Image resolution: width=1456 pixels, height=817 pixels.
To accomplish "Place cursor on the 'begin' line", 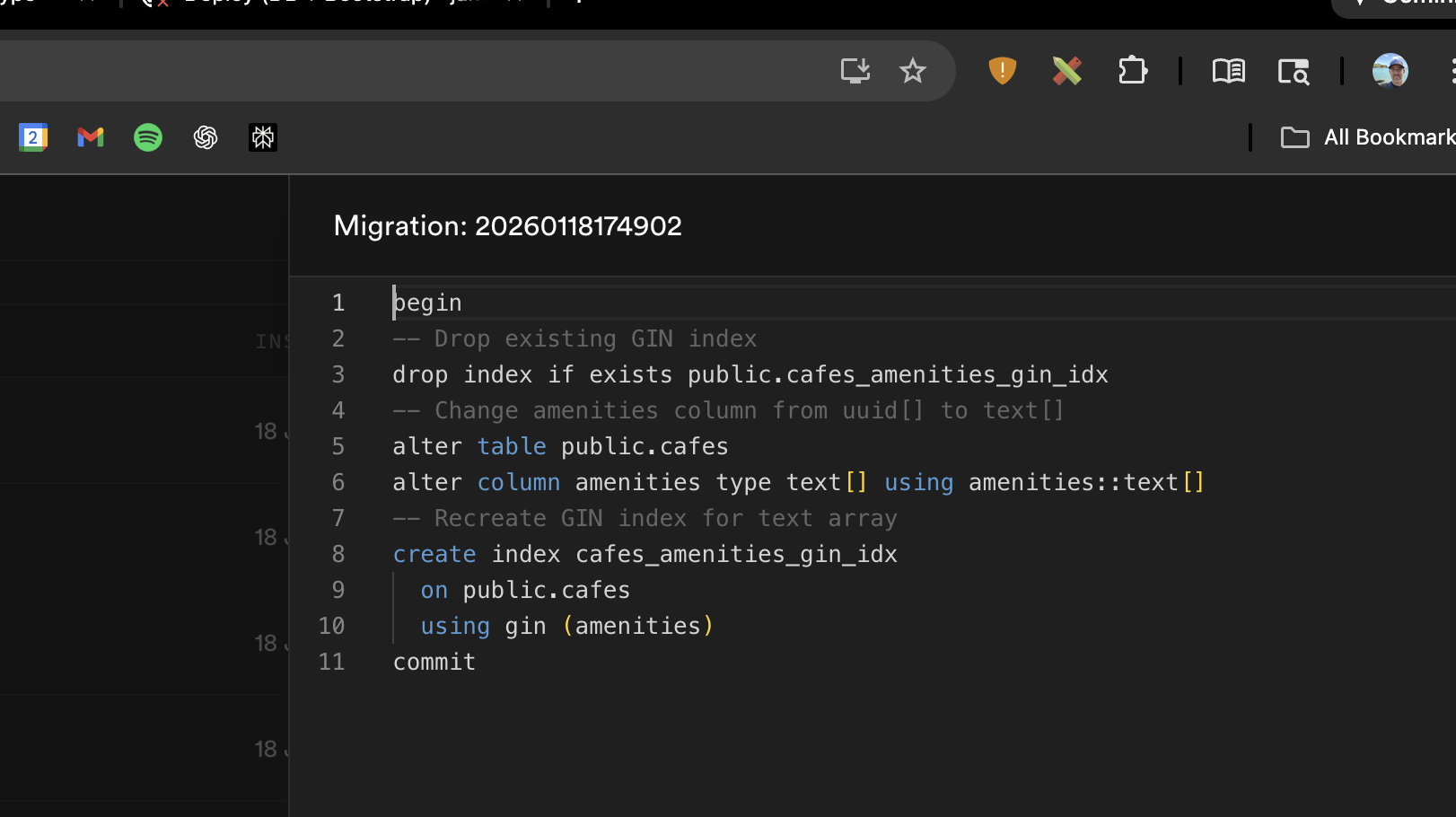I will click(x=428, y=303).
